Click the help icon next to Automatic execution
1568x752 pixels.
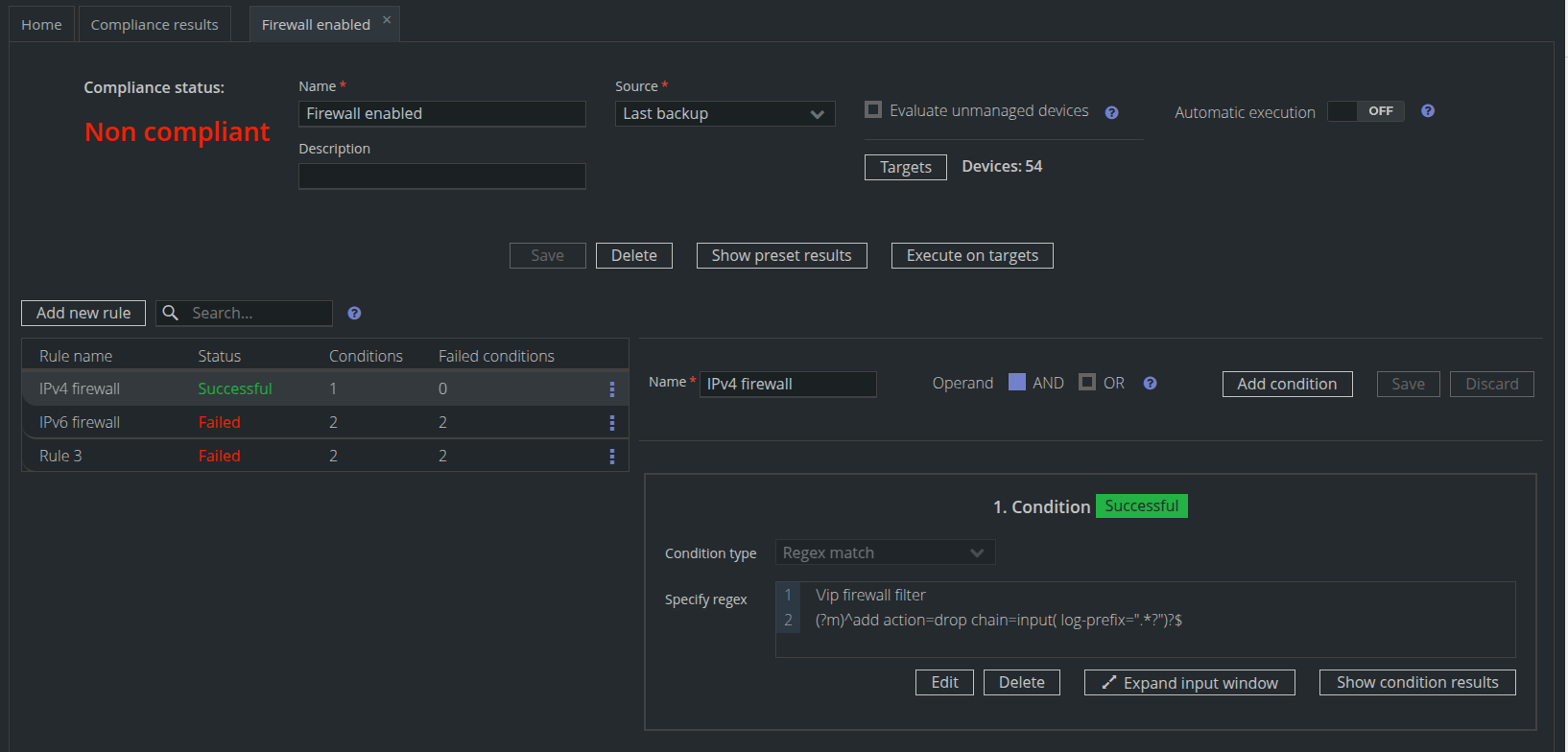point(1428,111)
